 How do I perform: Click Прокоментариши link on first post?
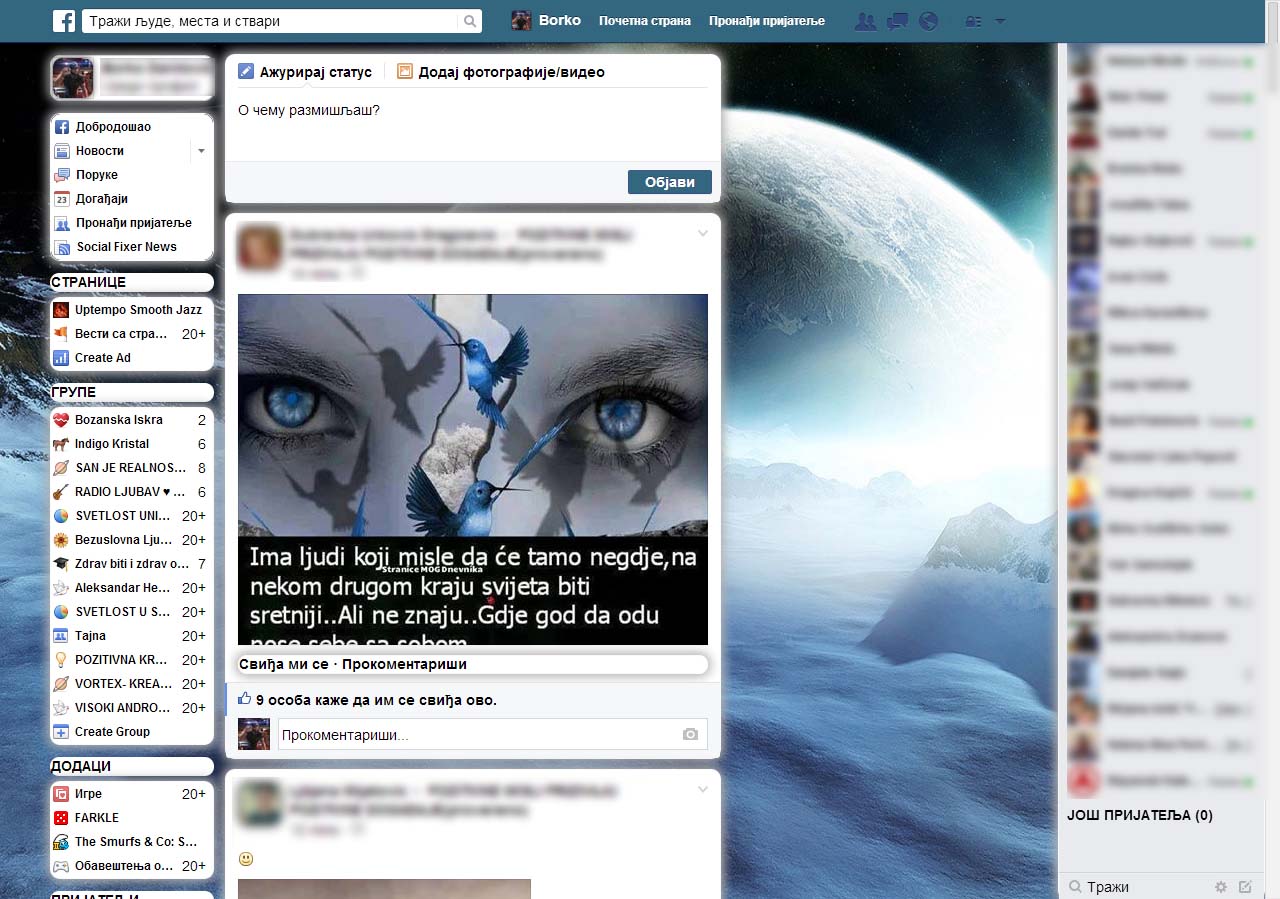[404, 664]
